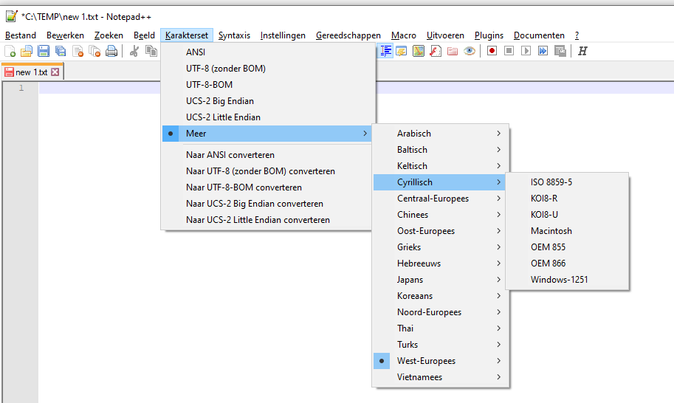Switch to the new 1.txt document tab
The width and height of the screenshot is (674, 403).
(x=30, y=72)
